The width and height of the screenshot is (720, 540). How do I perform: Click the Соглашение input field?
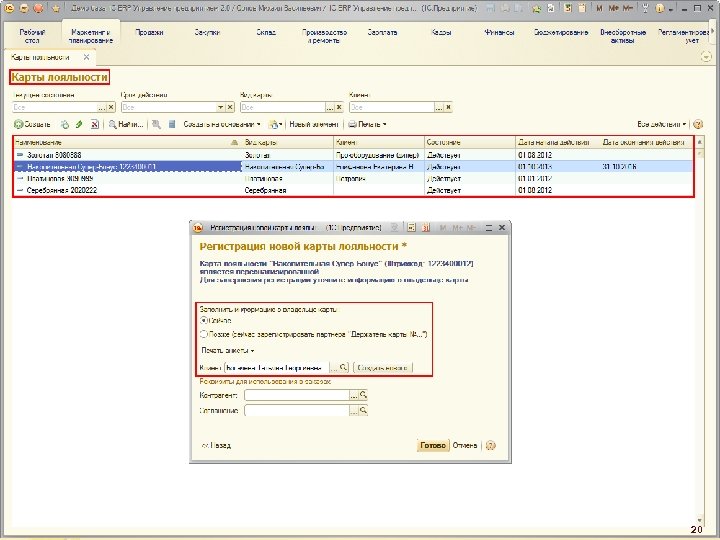coord(297,411)
